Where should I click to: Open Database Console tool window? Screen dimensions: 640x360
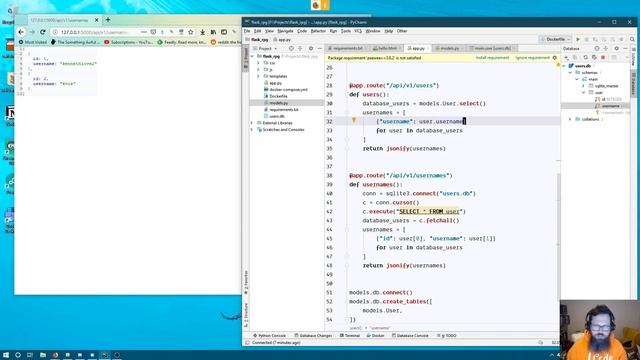[x=410, y=336]
